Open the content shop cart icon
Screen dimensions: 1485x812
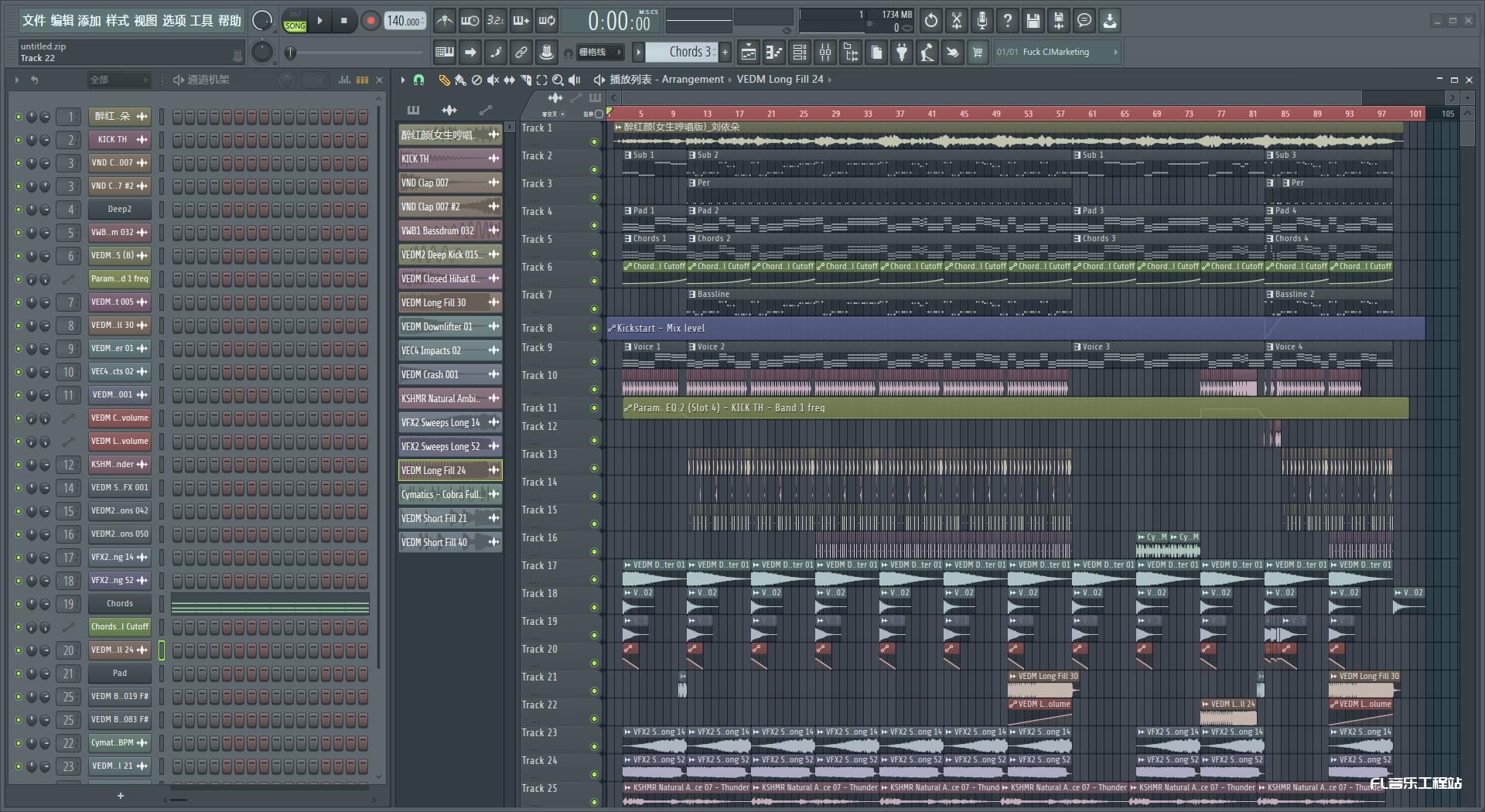pos(978,53)
